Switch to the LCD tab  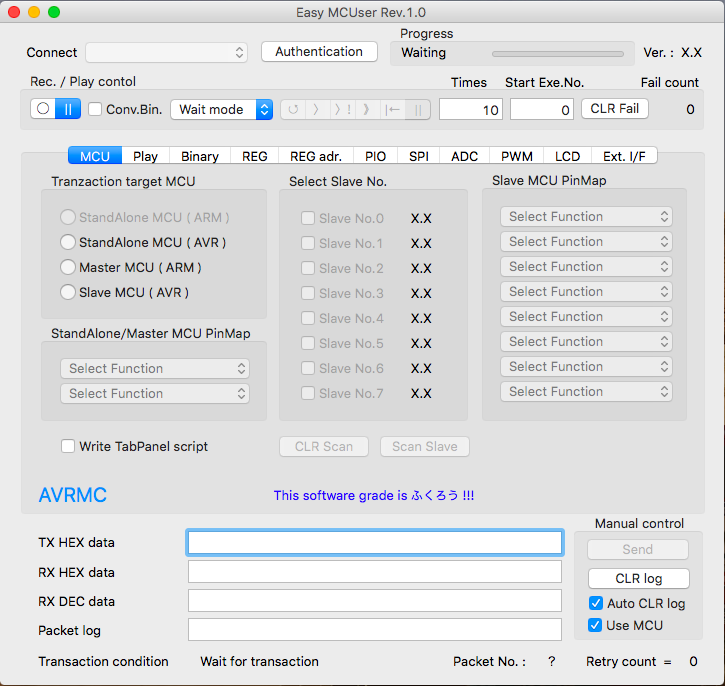click(x=568, y=156)
